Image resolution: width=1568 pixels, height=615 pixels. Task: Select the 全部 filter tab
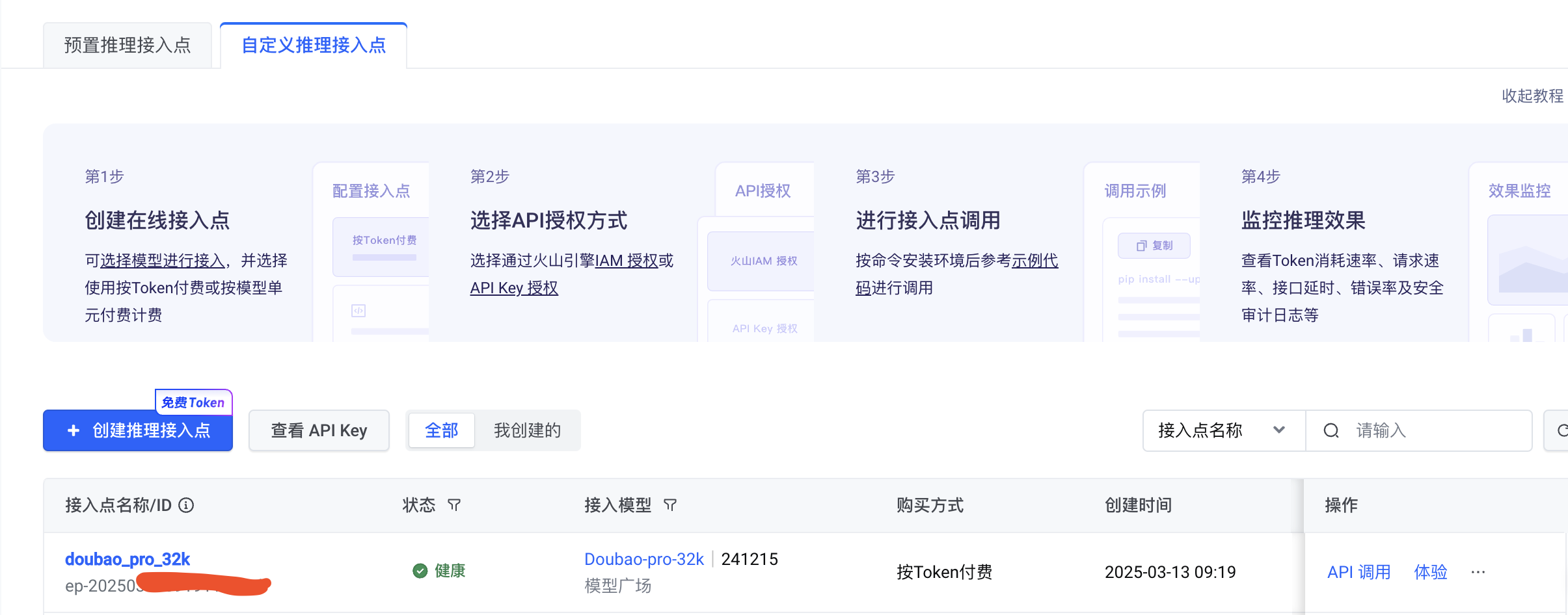click(442, 430)
